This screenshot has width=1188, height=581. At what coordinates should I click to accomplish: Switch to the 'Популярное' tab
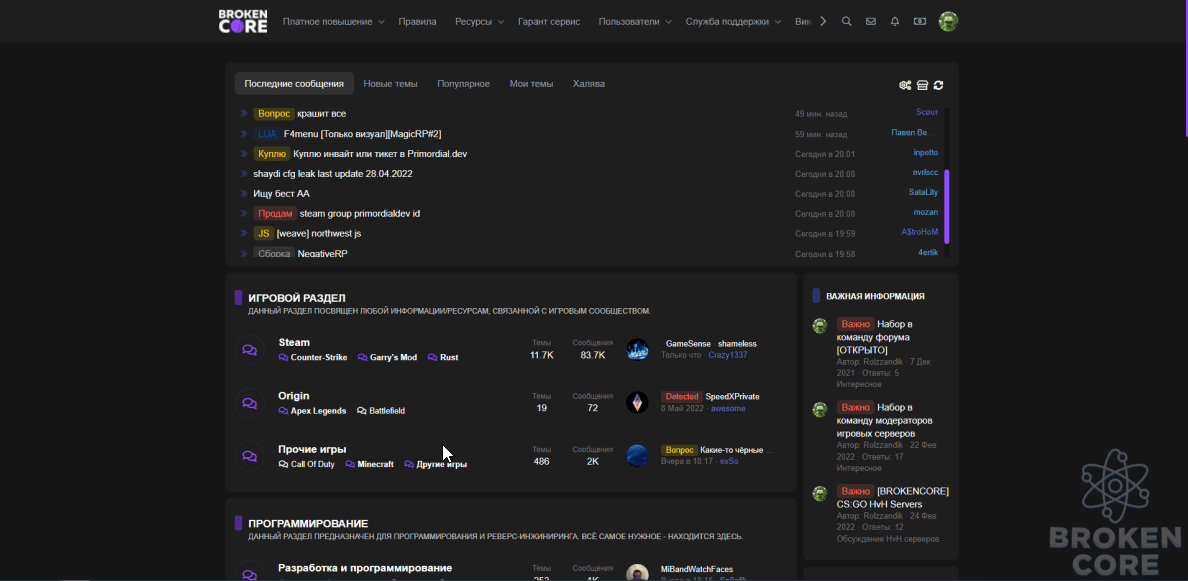(464, 83)
